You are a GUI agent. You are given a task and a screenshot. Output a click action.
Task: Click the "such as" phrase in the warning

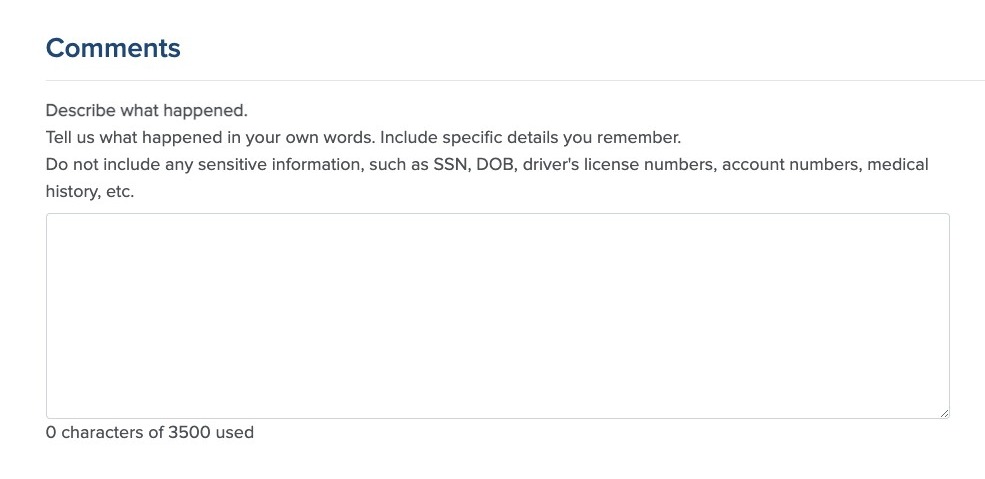click(397, 164)
